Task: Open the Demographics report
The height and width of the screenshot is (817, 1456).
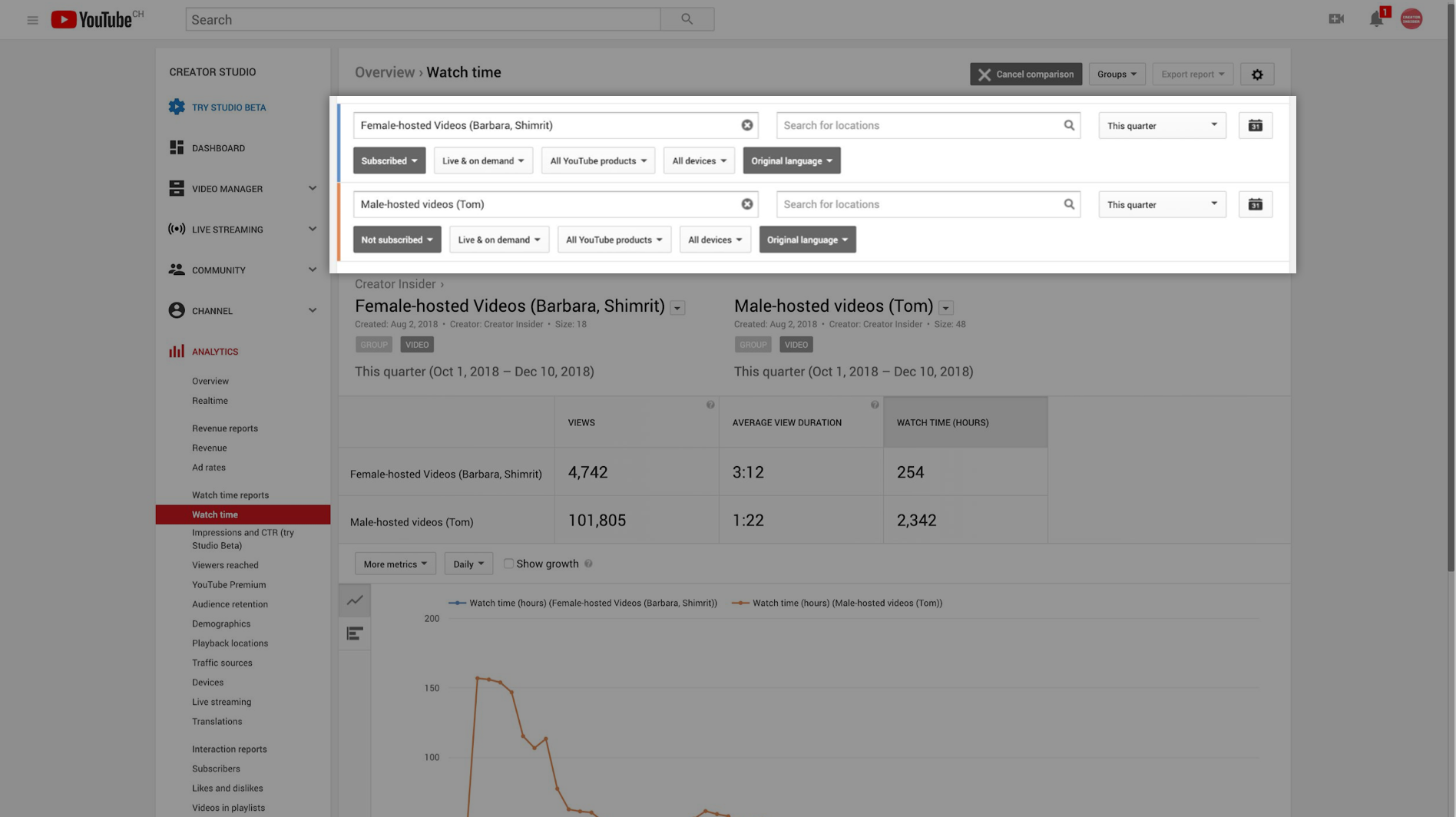Action: click(x=221, y=623)
